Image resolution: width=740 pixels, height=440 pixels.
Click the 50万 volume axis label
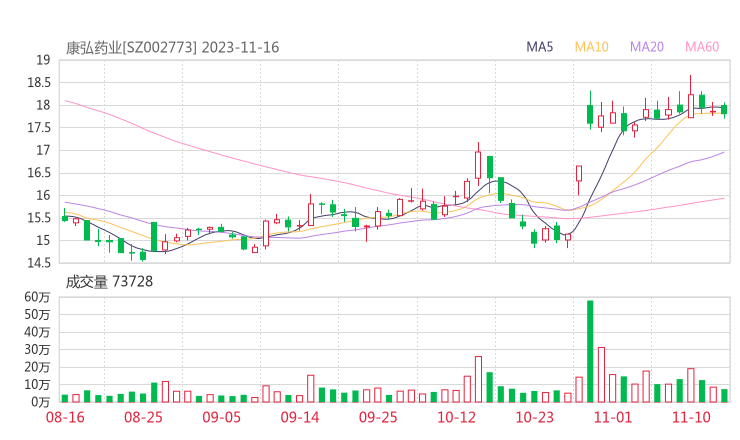coord(37,314)
